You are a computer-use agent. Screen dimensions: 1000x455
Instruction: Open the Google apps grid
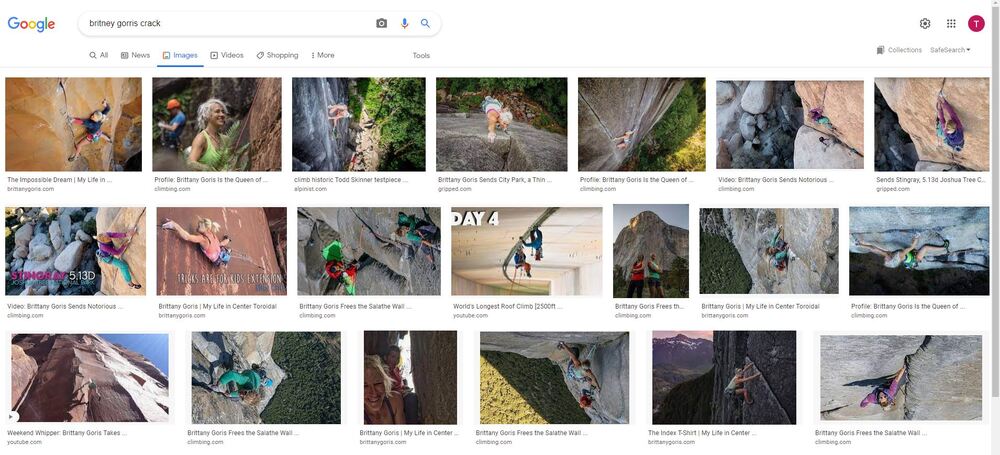tap(951, 24)
